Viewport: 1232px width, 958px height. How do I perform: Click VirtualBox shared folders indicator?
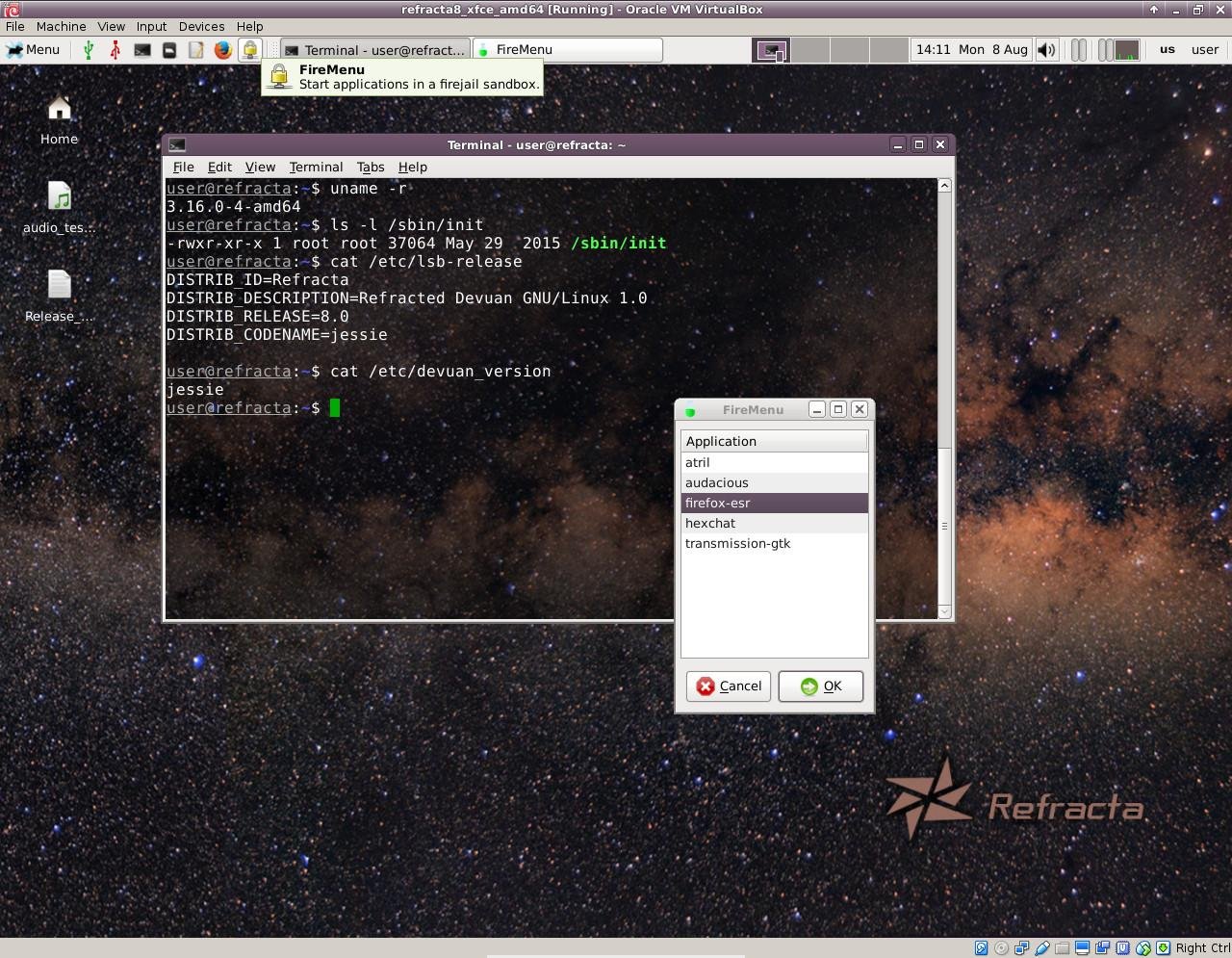click(1062, 948)
